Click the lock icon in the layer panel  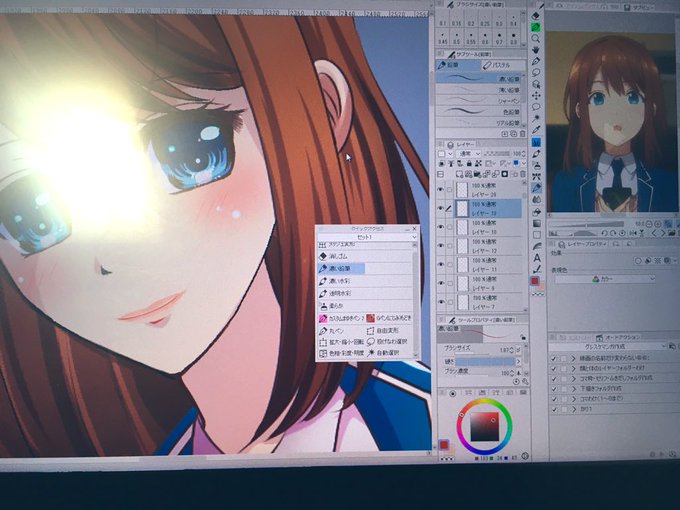[469, 163]
